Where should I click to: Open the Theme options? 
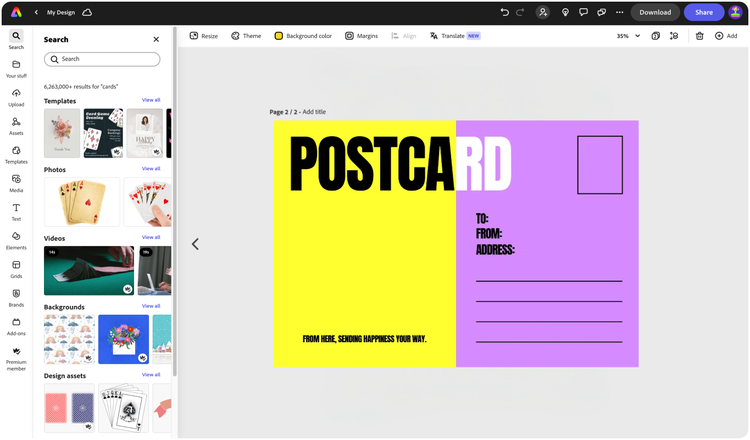pyautogui.click(x=246, y=36)
